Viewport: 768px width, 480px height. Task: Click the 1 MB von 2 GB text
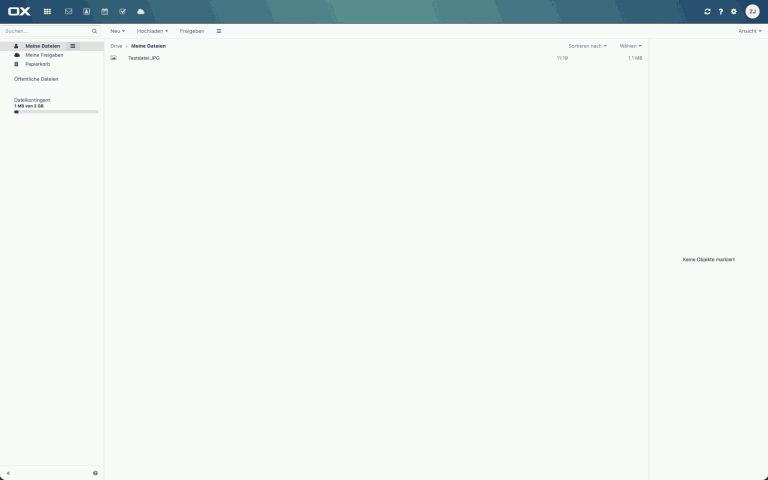29,106
